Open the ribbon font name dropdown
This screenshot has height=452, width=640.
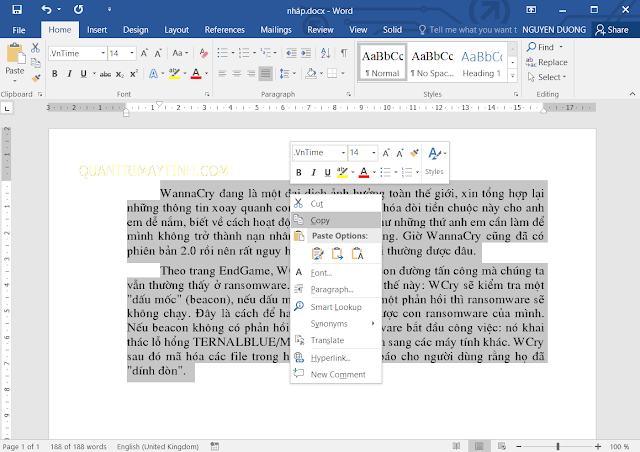tap(103, 53)
